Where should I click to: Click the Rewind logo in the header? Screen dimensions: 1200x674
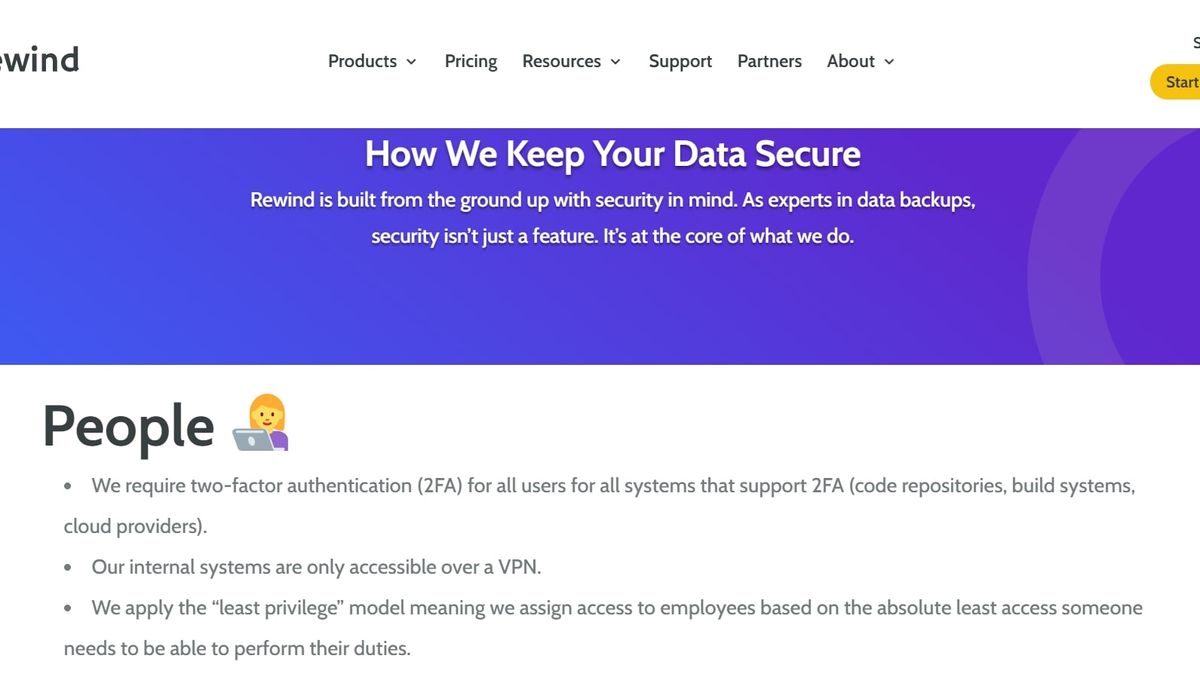(x=40, y=60)
